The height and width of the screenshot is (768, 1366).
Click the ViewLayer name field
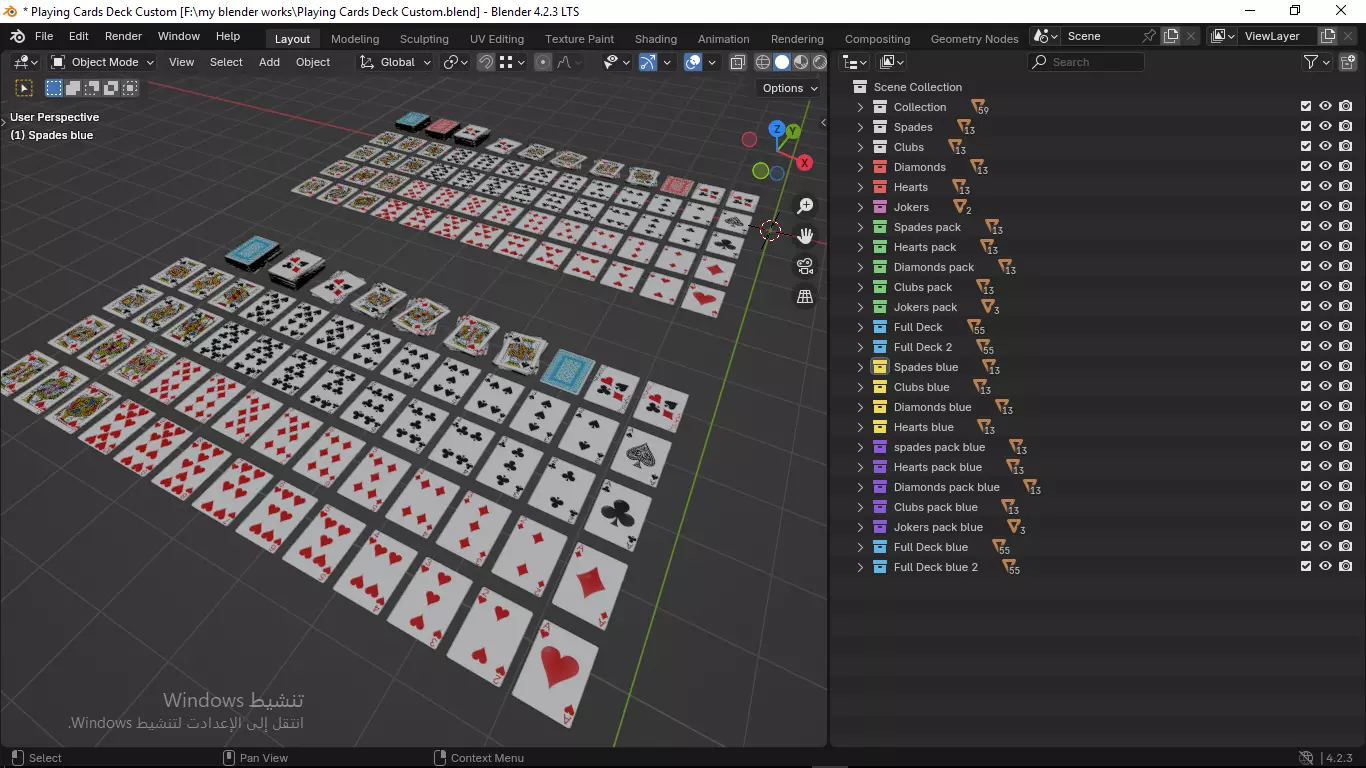[x=1278, y=36]
